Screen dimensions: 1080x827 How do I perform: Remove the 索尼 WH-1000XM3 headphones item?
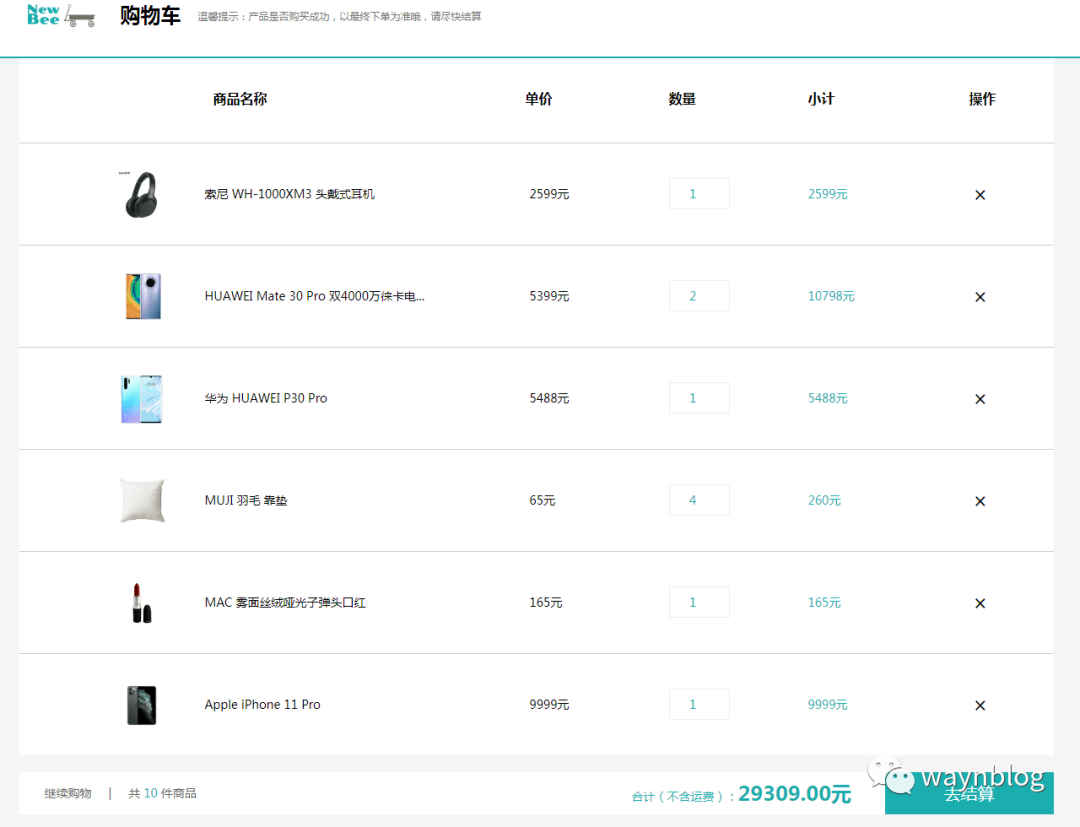coord(980,195)
